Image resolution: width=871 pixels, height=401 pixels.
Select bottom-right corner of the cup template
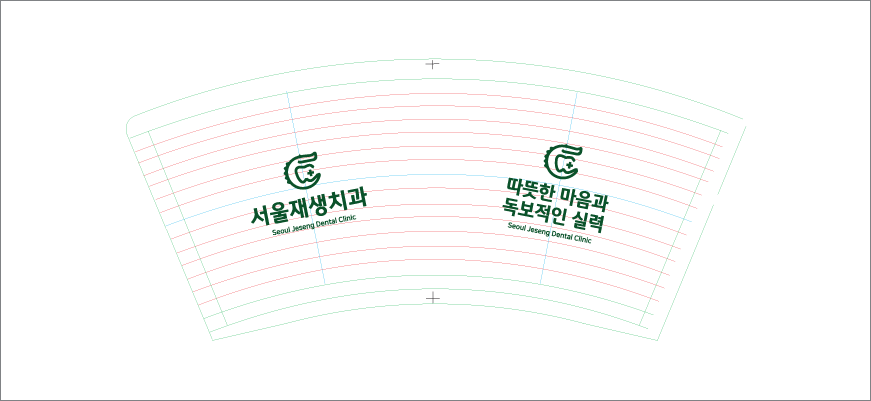pos(660,339)
